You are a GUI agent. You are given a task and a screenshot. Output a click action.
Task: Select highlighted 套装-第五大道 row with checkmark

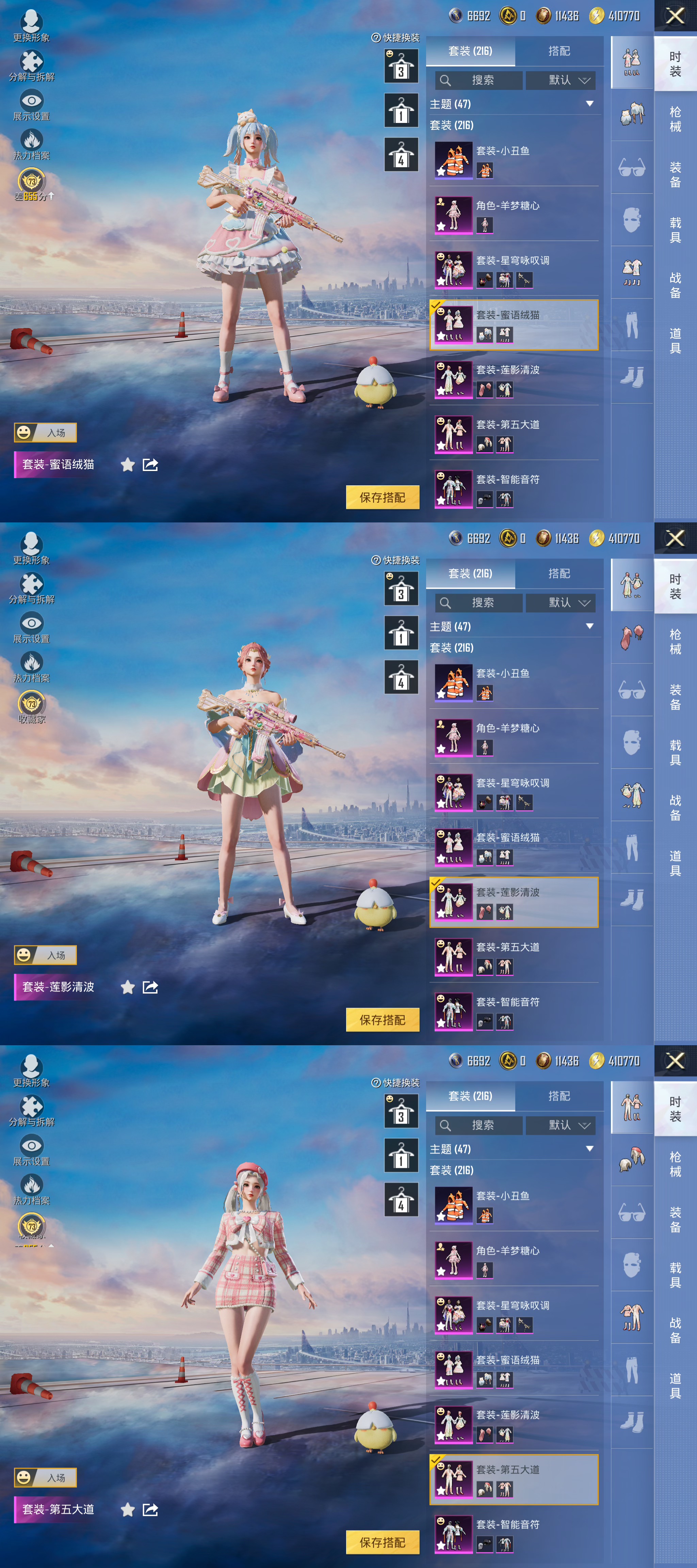tap(514, 1480)
